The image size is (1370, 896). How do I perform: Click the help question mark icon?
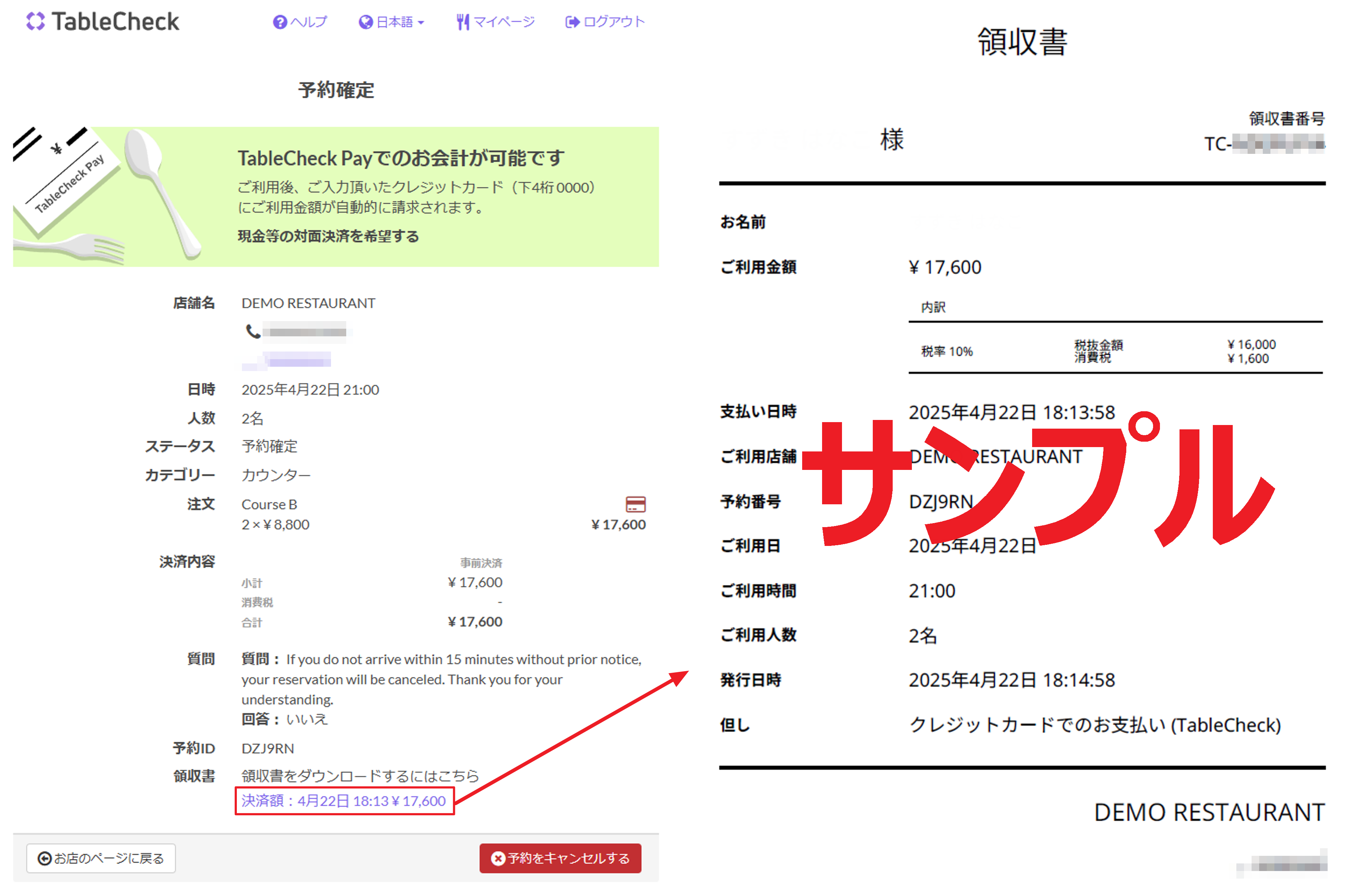point(280,22)
